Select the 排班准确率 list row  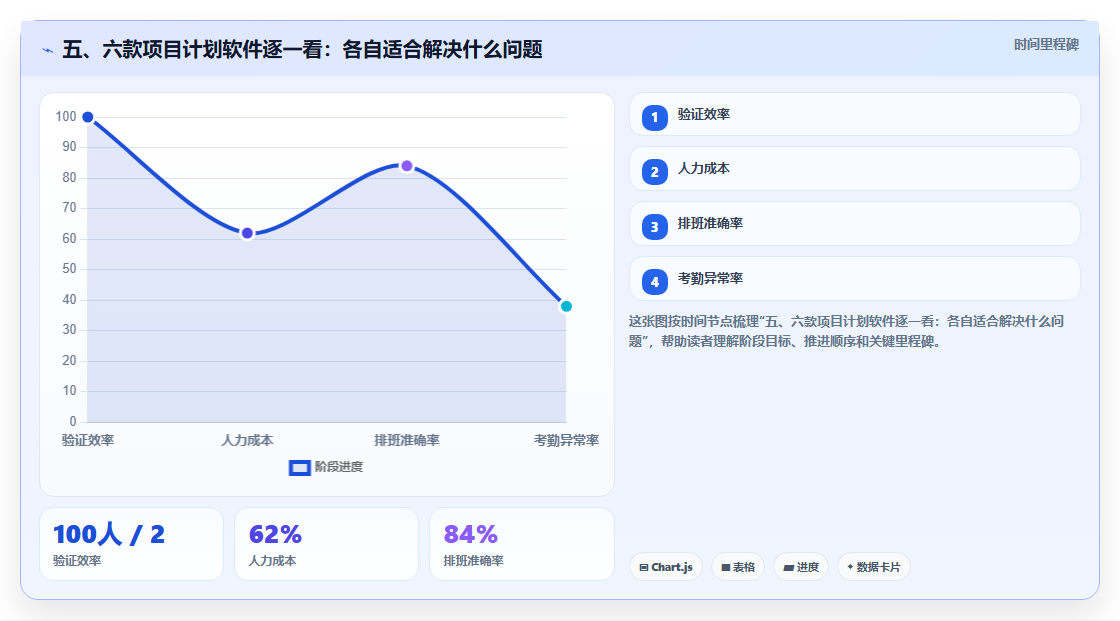pyautogui.click(x=854, y=224)
